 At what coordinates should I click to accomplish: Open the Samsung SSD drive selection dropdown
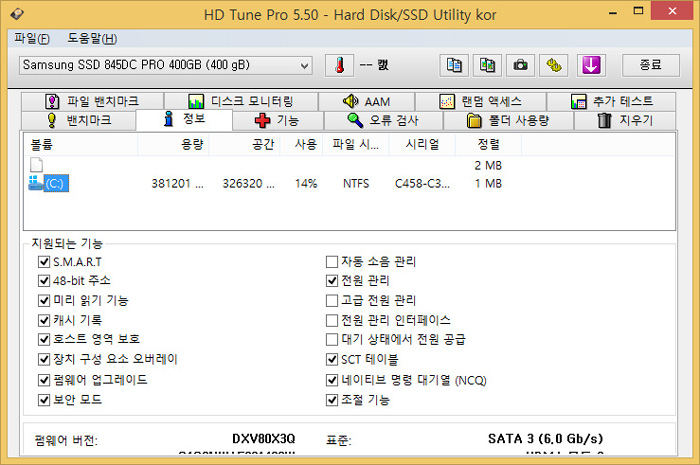coord(166,65)
